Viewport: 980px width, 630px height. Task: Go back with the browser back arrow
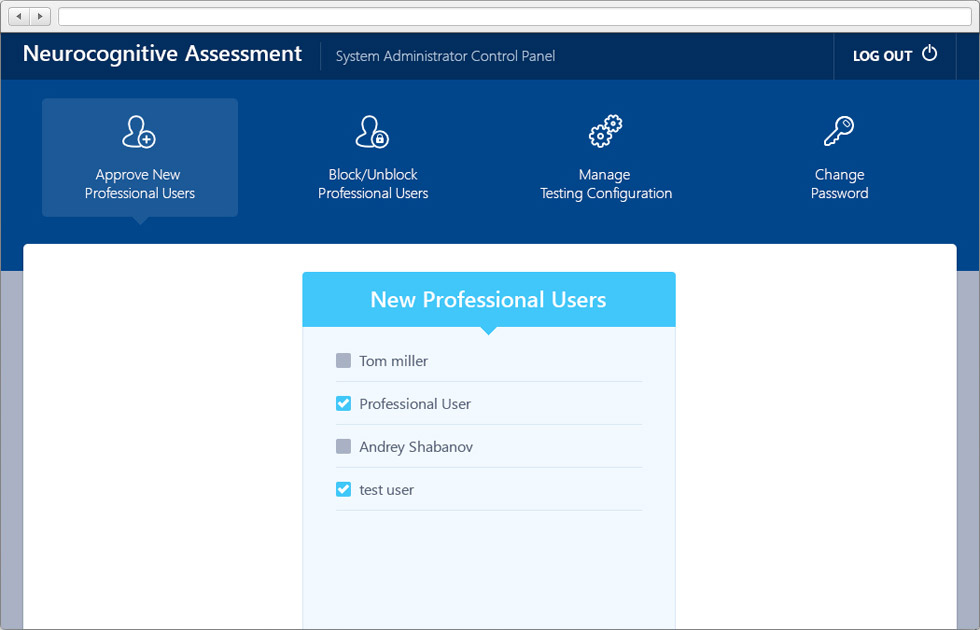19,16
